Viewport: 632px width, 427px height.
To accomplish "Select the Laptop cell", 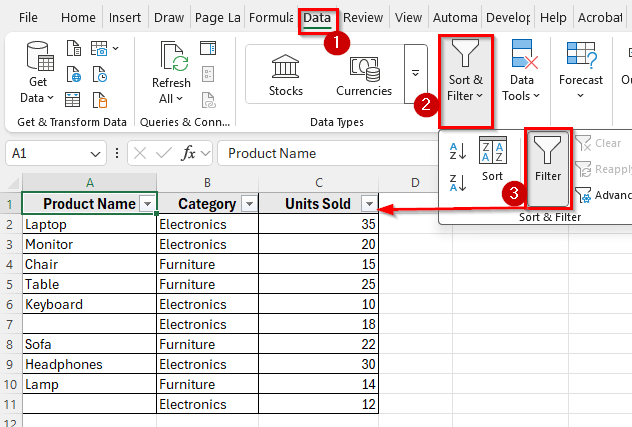I will click(89, 224).
